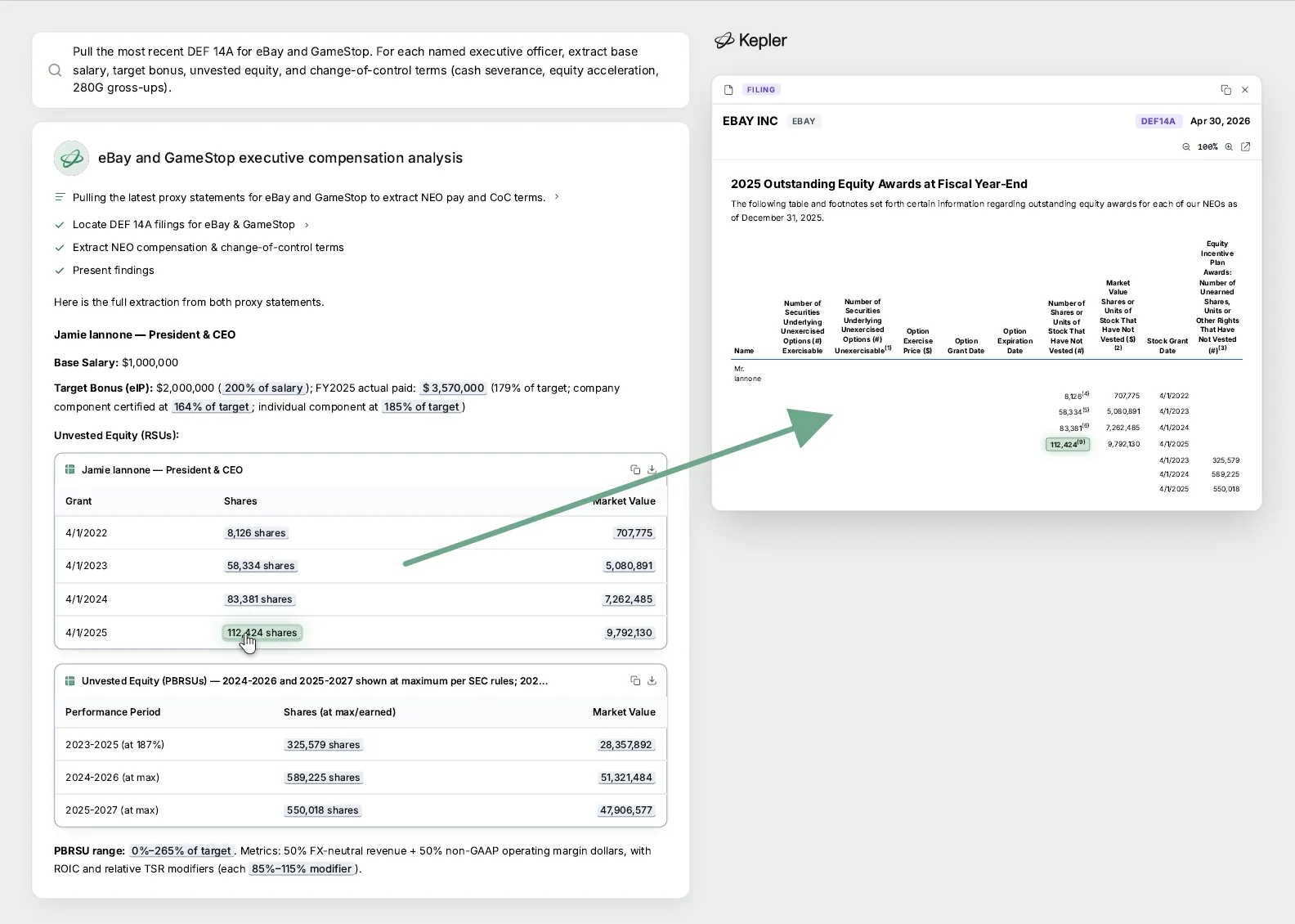Download the Unvested Equity PBRSUs table
The image size is (1295, 924).
[652, 680]
